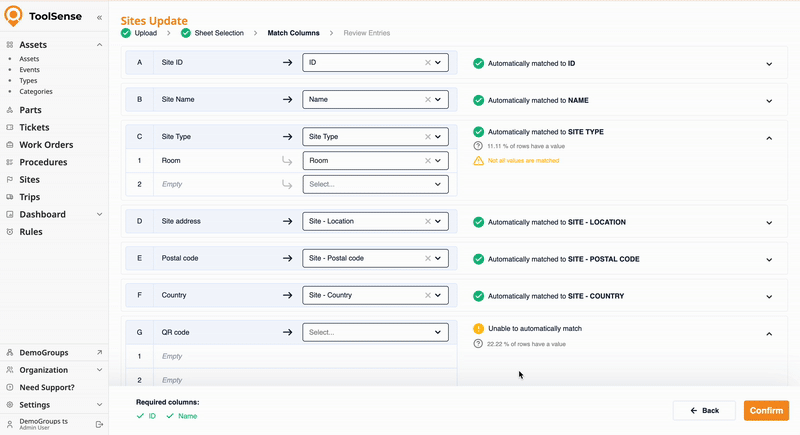Click the help icon beside 11.11 % of rows
800x435 pixels.
478,146
